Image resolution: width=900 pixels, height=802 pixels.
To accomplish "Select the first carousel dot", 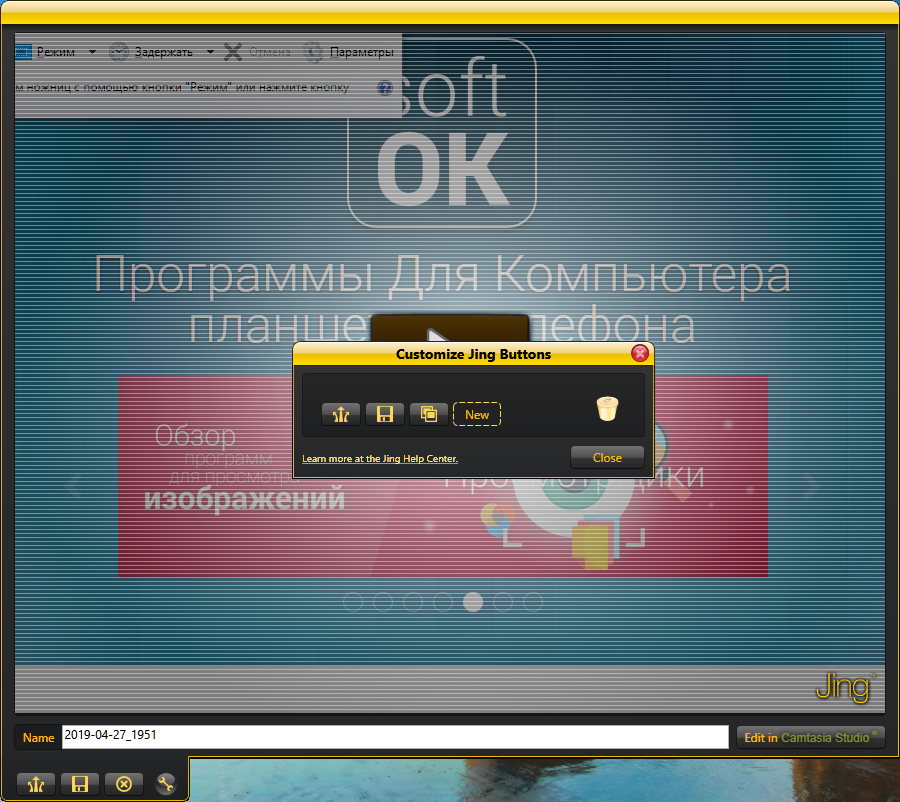I will [353, 602].
